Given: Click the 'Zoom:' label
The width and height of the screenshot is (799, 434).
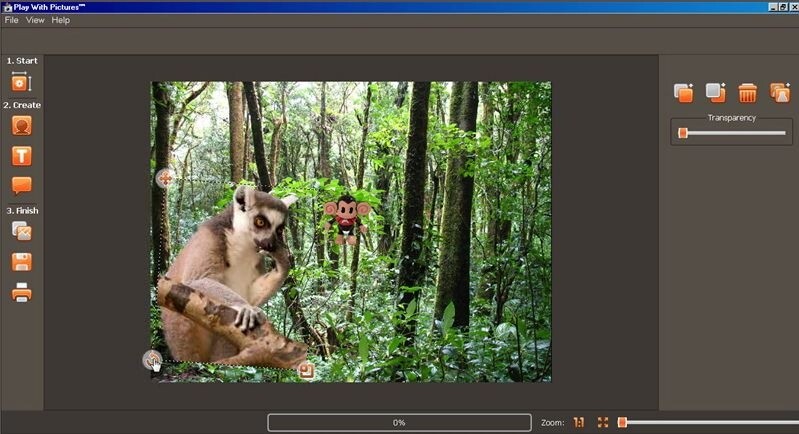Looking at the screenshot, I should point(552,423).
